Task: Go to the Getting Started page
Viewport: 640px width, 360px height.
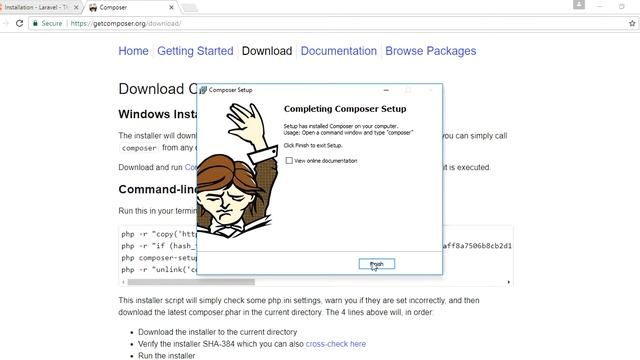Action: click(x=195, y=51)
